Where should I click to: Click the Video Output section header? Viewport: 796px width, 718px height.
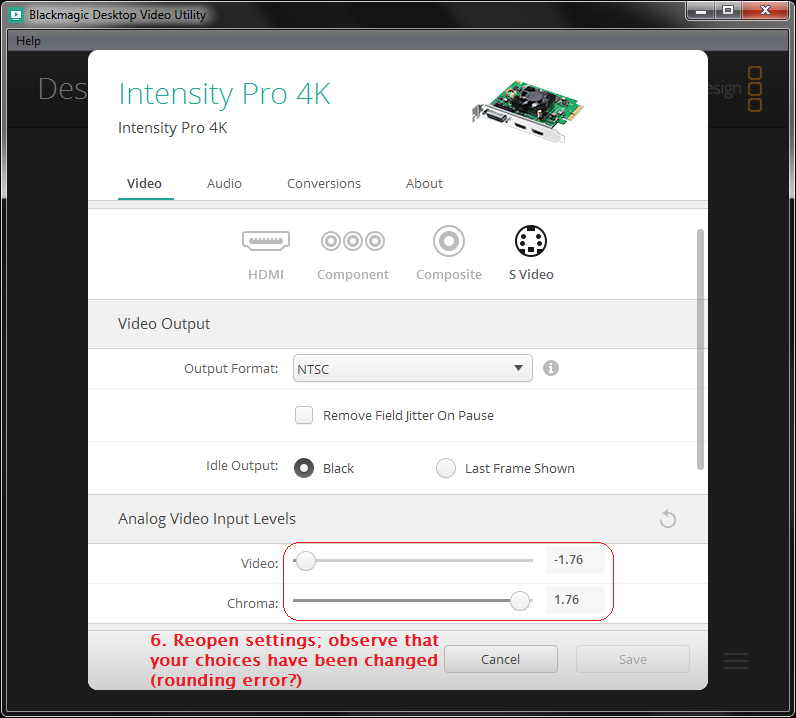164,323
